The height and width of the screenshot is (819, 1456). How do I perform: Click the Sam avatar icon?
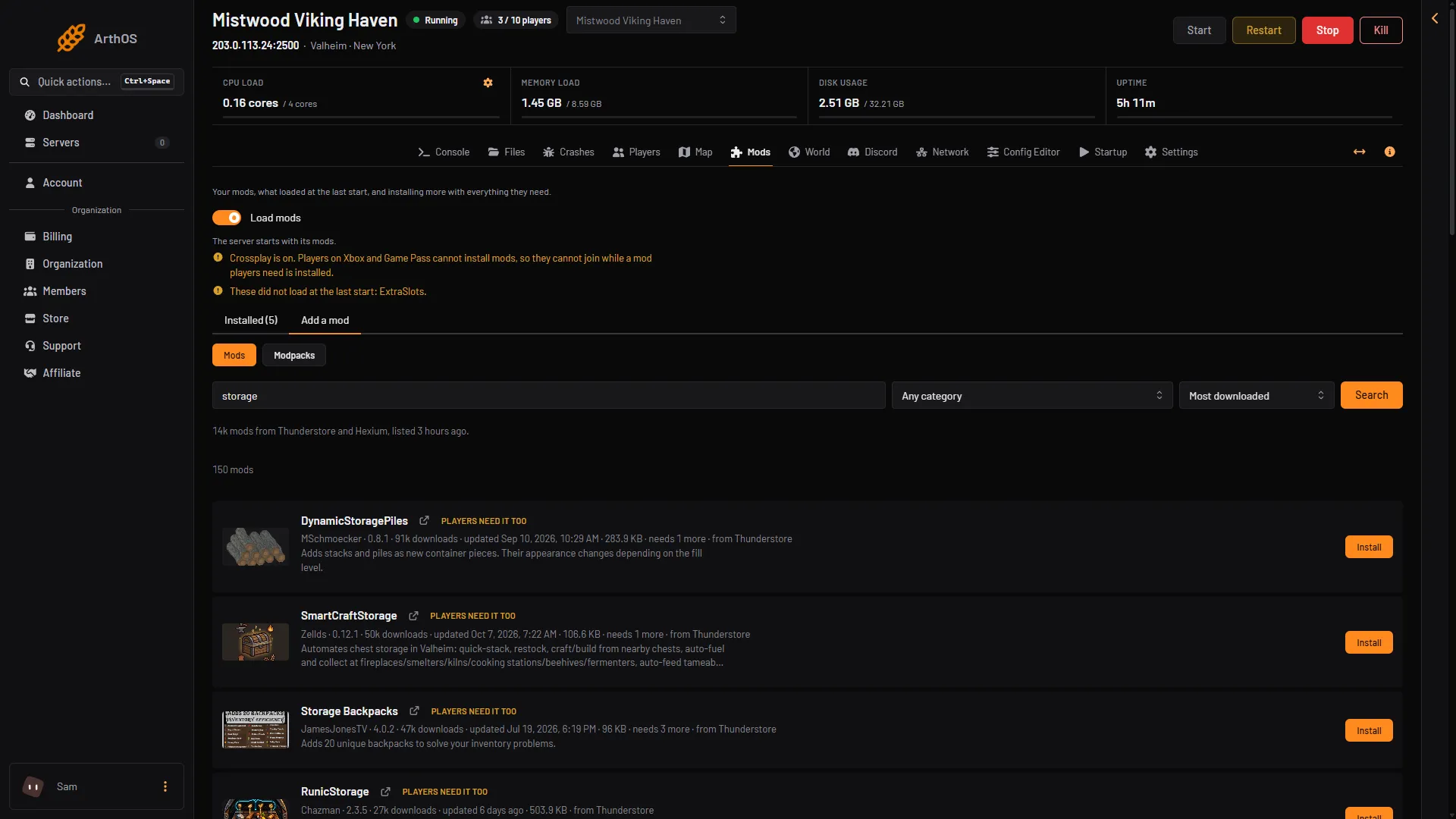[33, 786]
